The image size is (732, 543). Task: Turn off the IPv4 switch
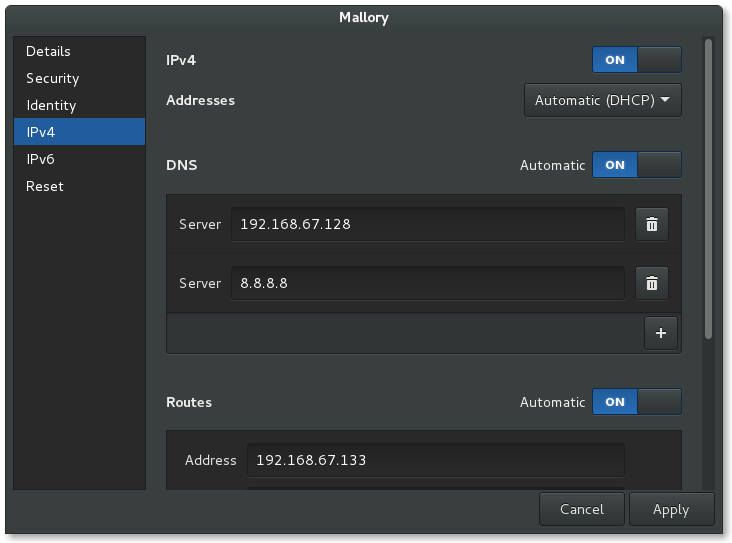tap(637, 60)
